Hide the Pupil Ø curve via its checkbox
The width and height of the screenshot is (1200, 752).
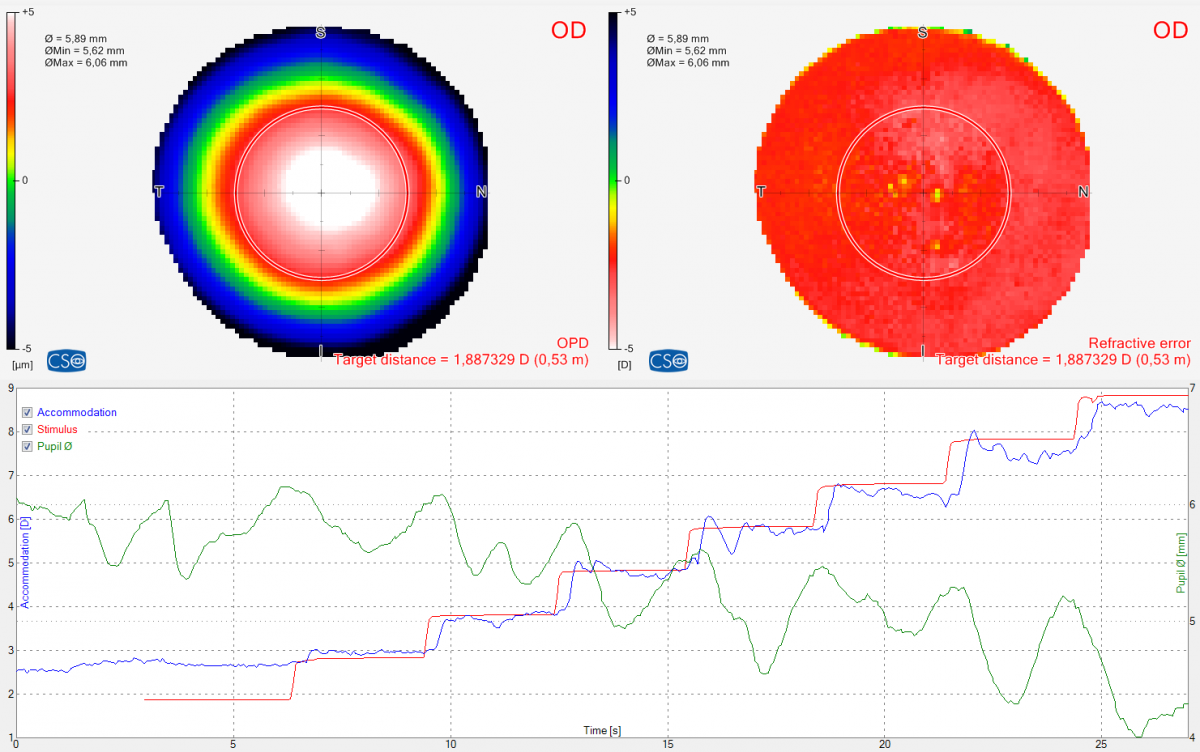tap(28, 446)
